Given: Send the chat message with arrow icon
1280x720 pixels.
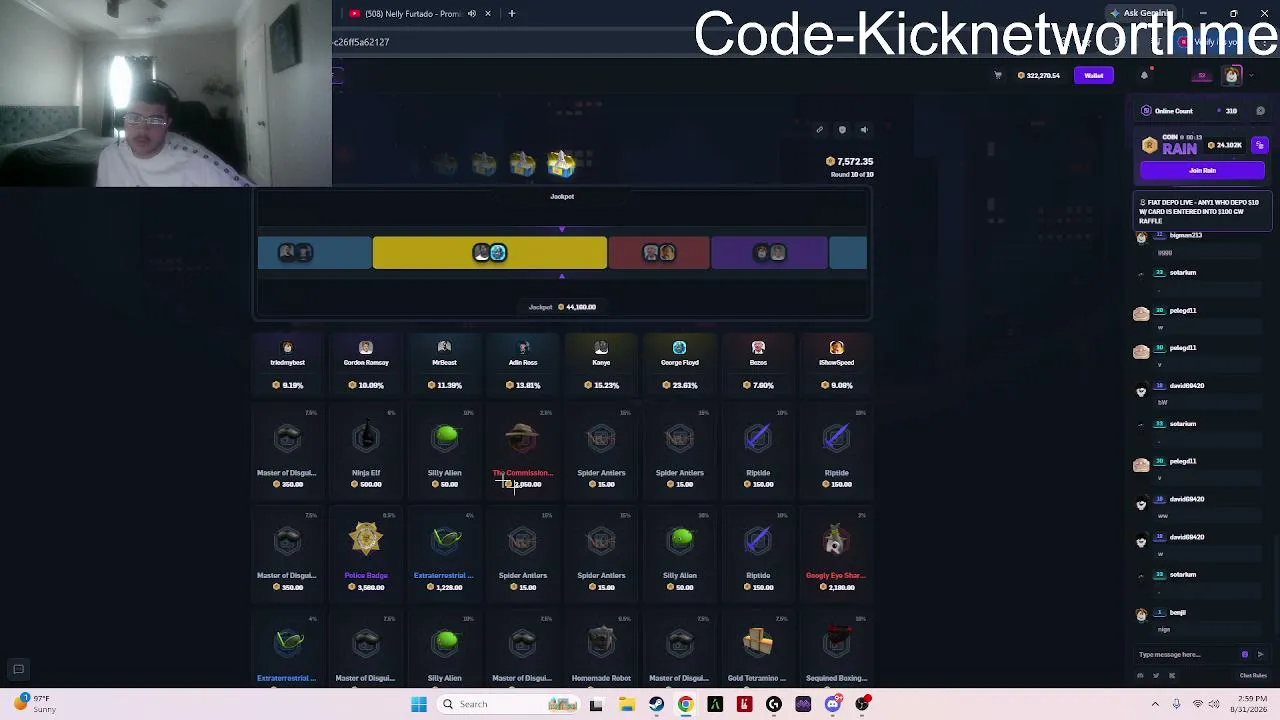Looking at the screenshot, I should click(1260, 655).
